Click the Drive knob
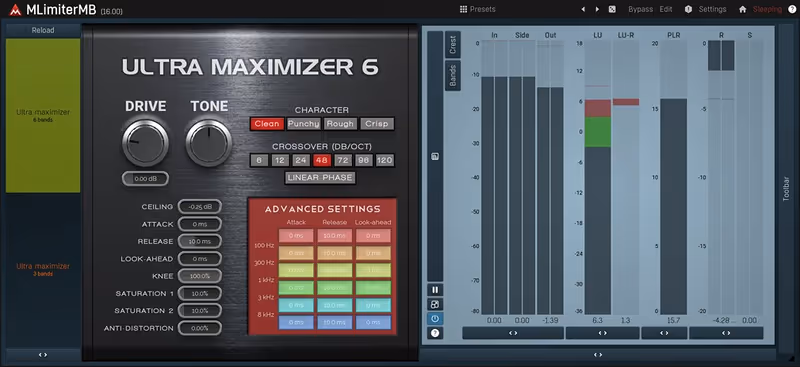Image resolution: width=800 pixels, height=367 pixels. point(145,143)
